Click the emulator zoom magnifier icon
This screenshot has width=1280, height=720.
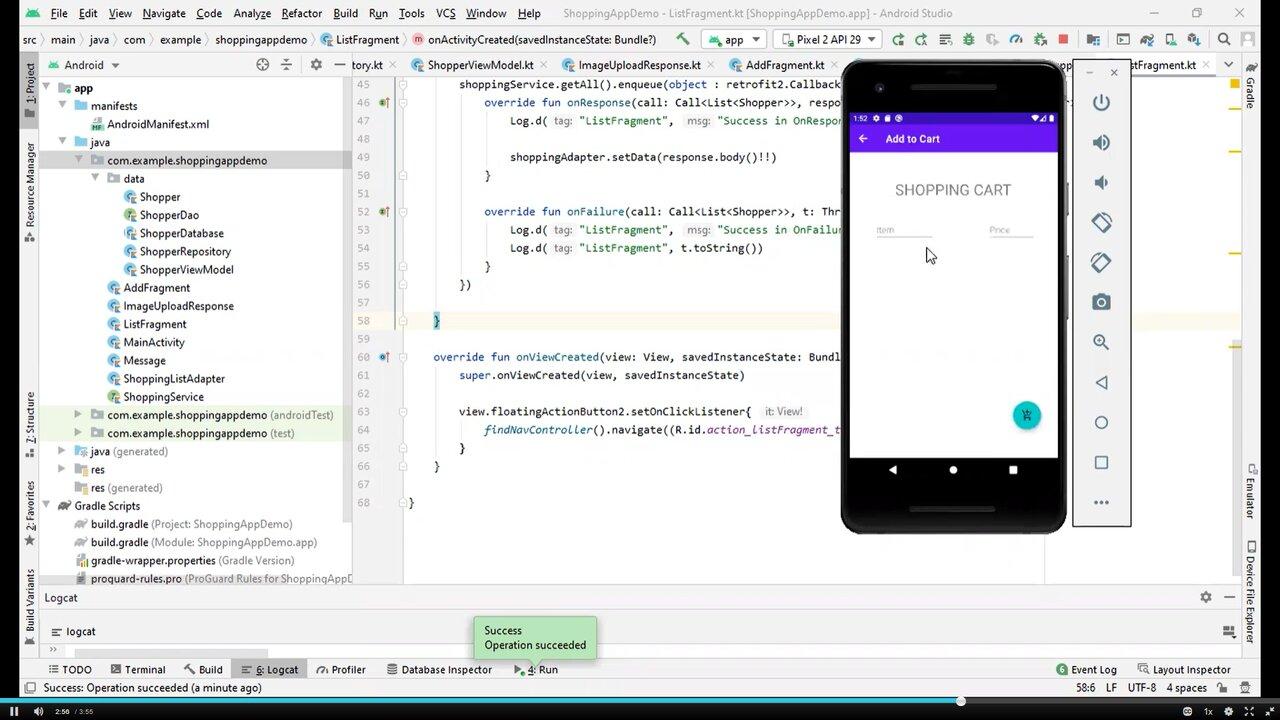[x=1101, y=342]
